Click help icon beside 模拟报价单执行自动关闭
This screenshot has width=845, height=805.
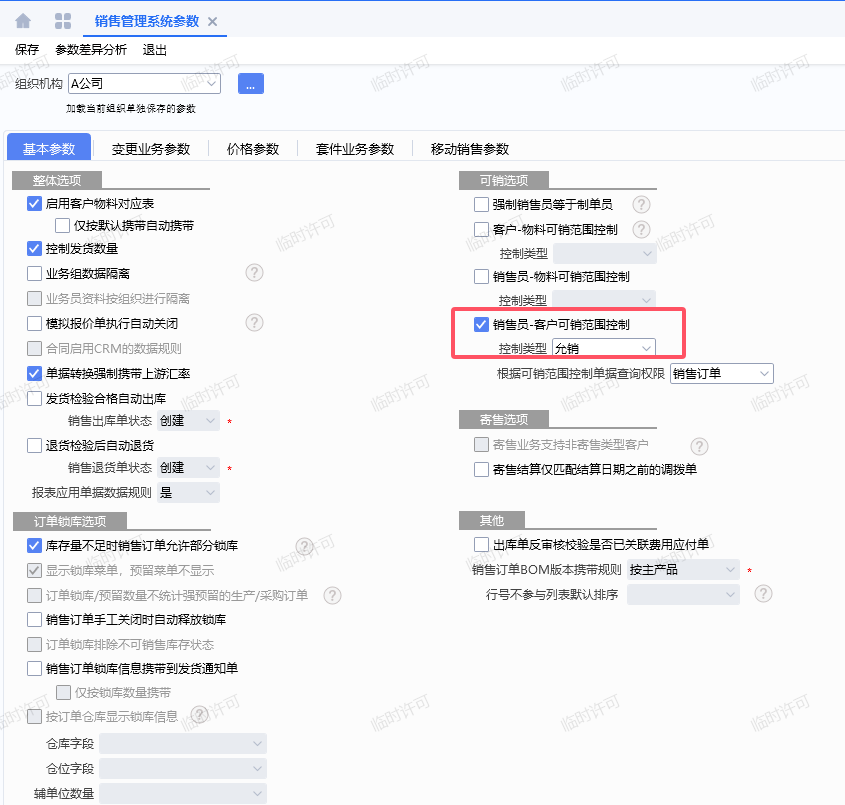point(254,322)
